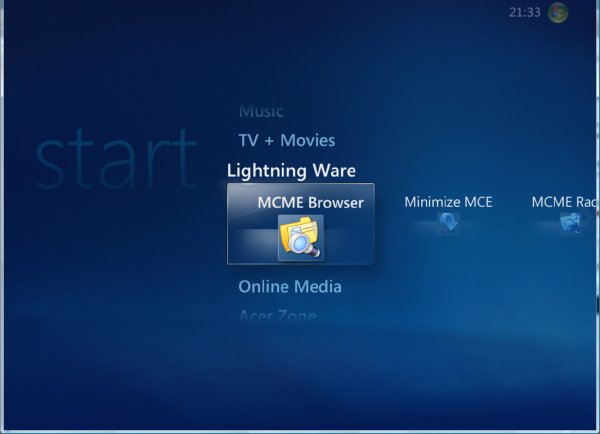This screenshot has width=600, height=434.
Task: Select the Music menu row
Action: (261, 111)
